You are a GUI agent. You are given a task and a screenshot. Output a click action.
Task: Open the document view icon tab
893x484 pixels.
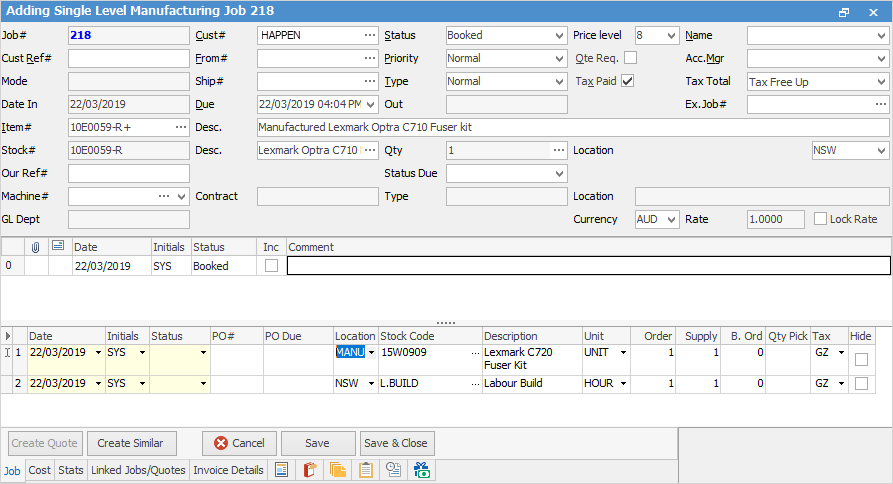[x=282, y=470]
